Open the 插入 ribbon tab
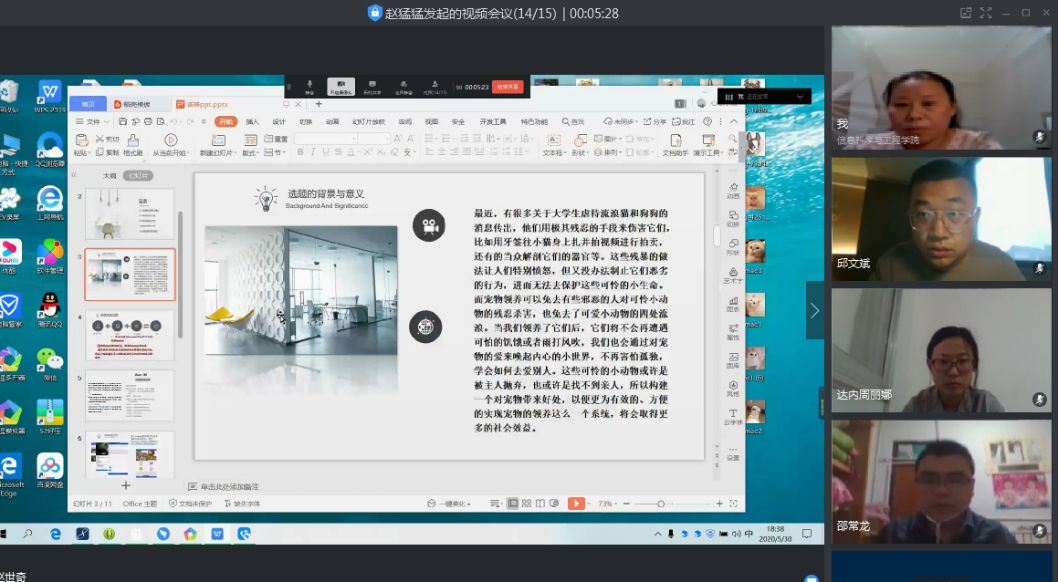 [x=252, y=122]
